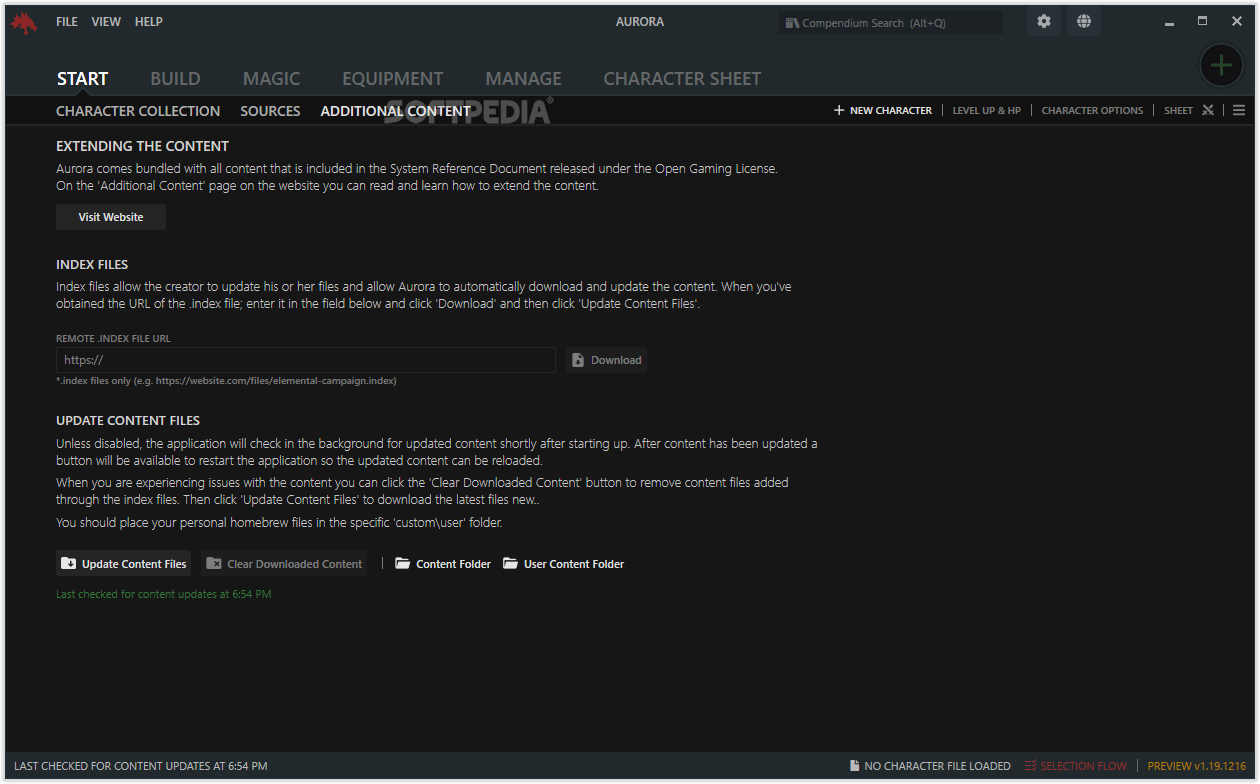Click Preview v1.19.1216 version text
The width and height of the screenshot is (1260, 784).
(1197, 766)
